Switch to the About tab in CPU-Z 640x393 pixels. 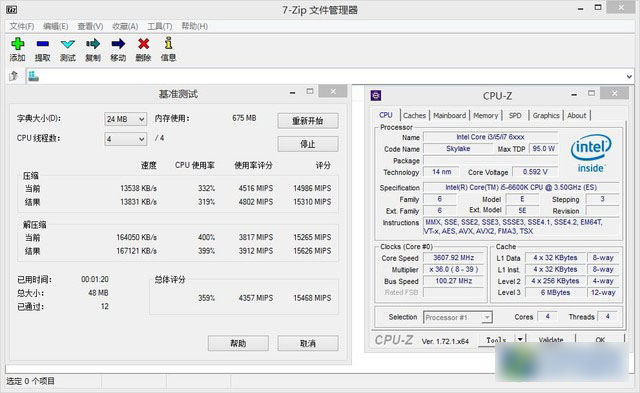pyautogui.click(x=576, y=115)
